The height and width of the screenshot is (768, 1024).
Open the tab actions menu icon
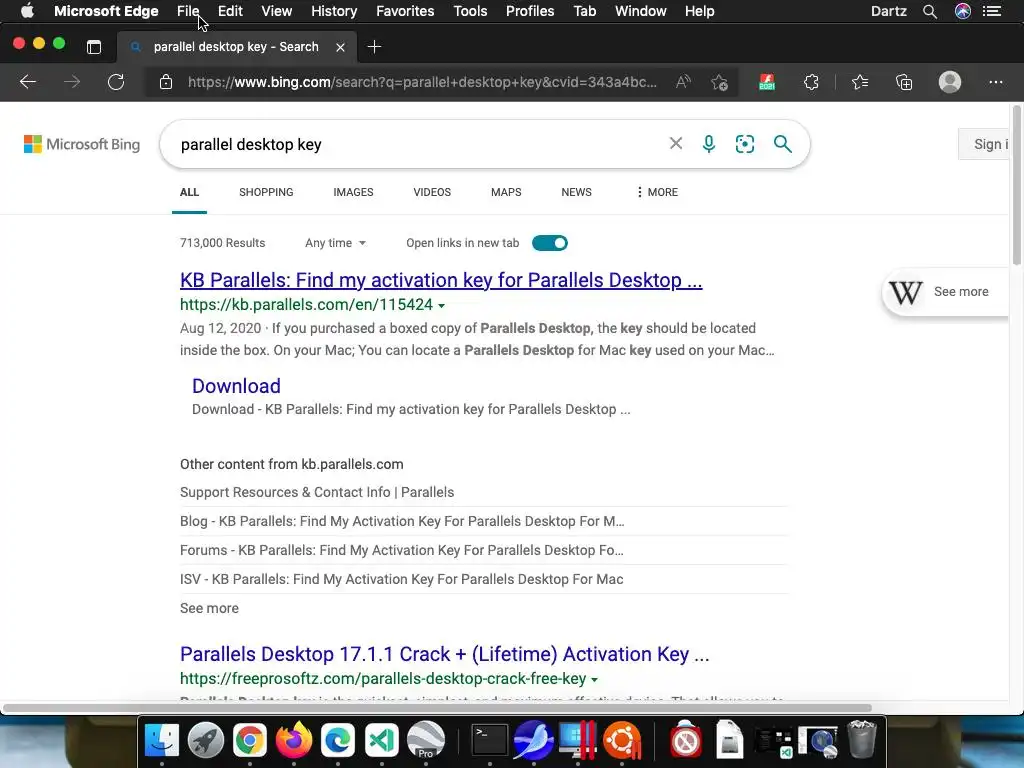[x=94, y=47]
